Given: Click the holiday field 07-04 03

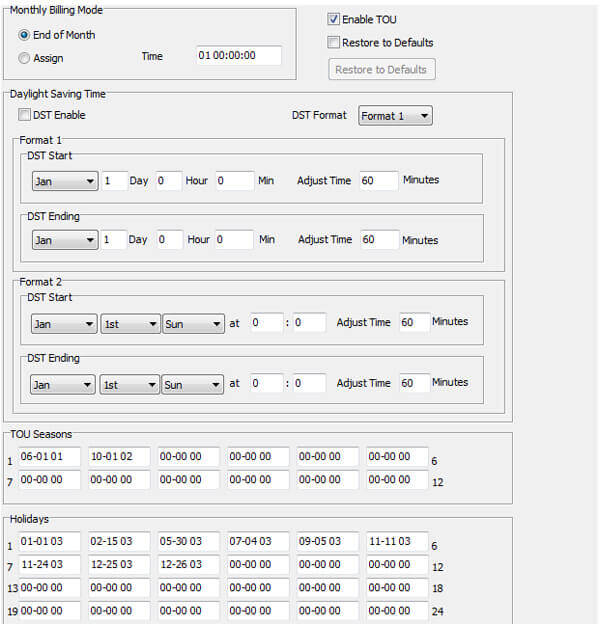Looking at the screenshot, I should 258,541.
